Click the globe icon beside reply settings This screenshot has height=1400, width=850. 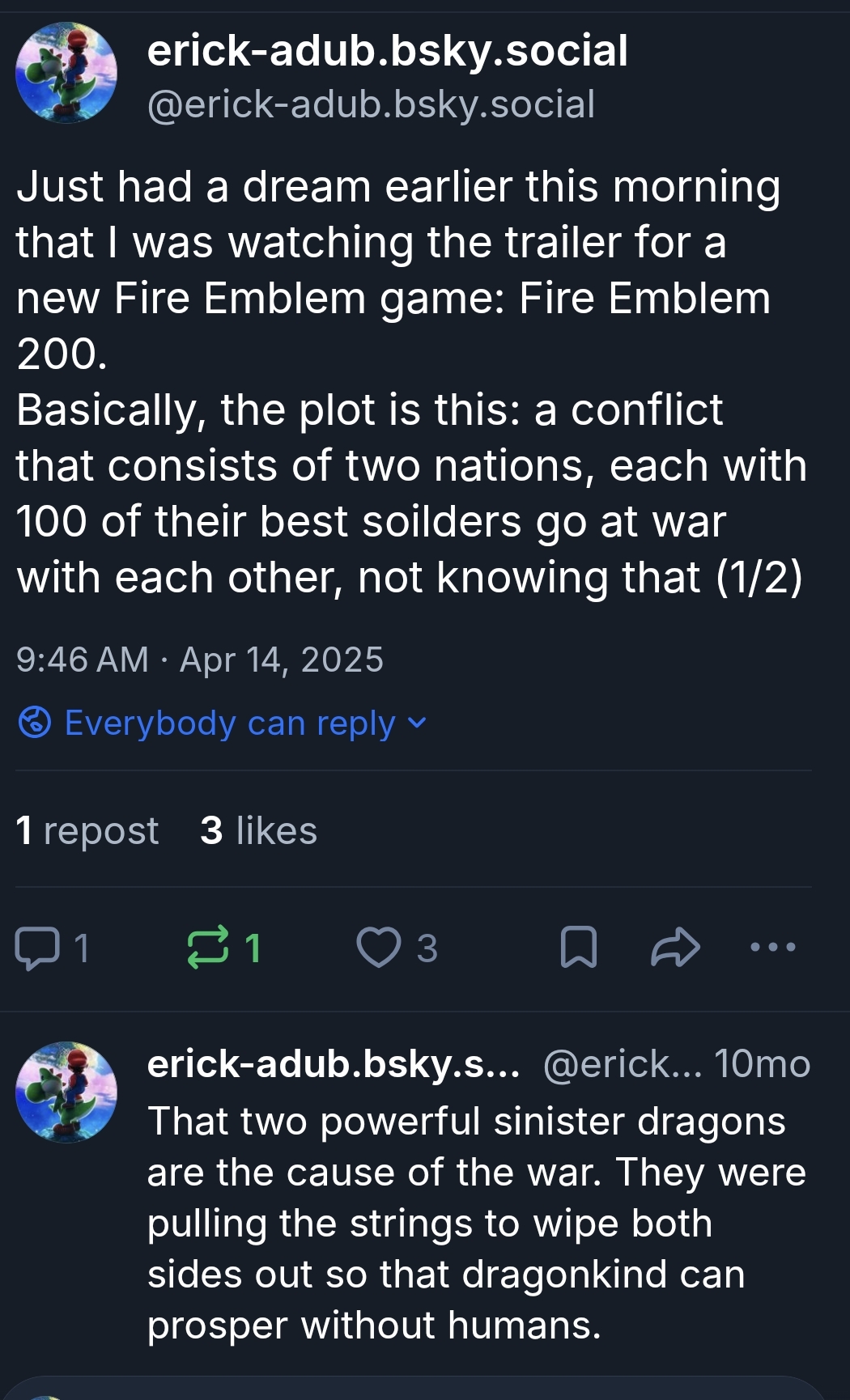pos(35,722)
